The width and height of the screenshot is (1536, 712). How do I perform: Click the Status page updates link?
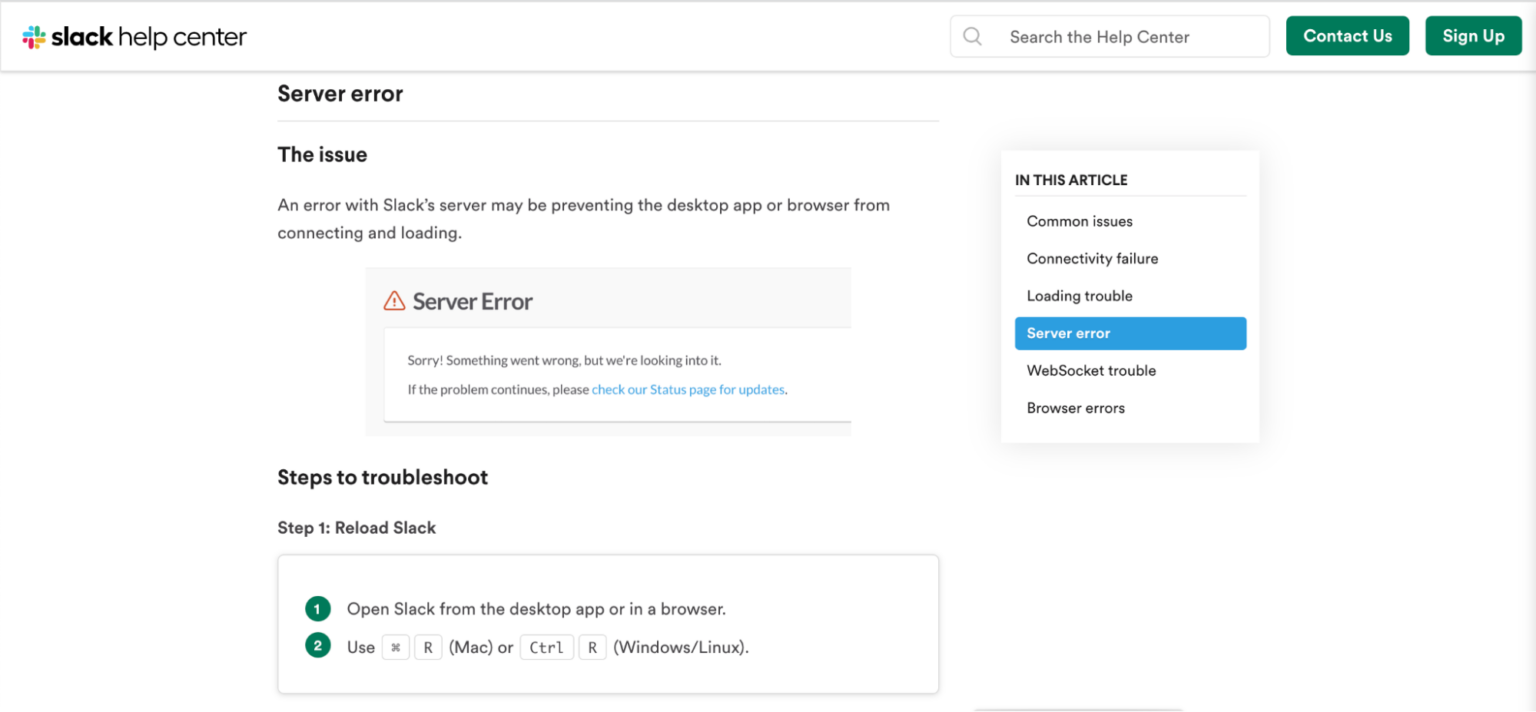(x=687, y=389)
